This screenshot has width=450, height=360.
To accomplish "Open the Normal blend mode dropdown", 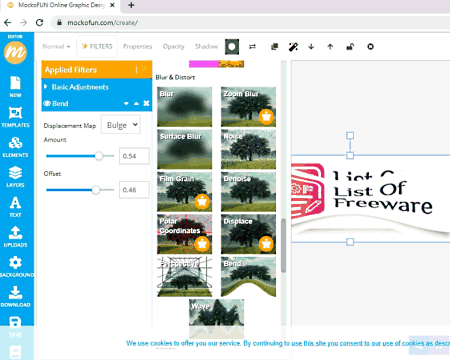I will click(56, 47).
